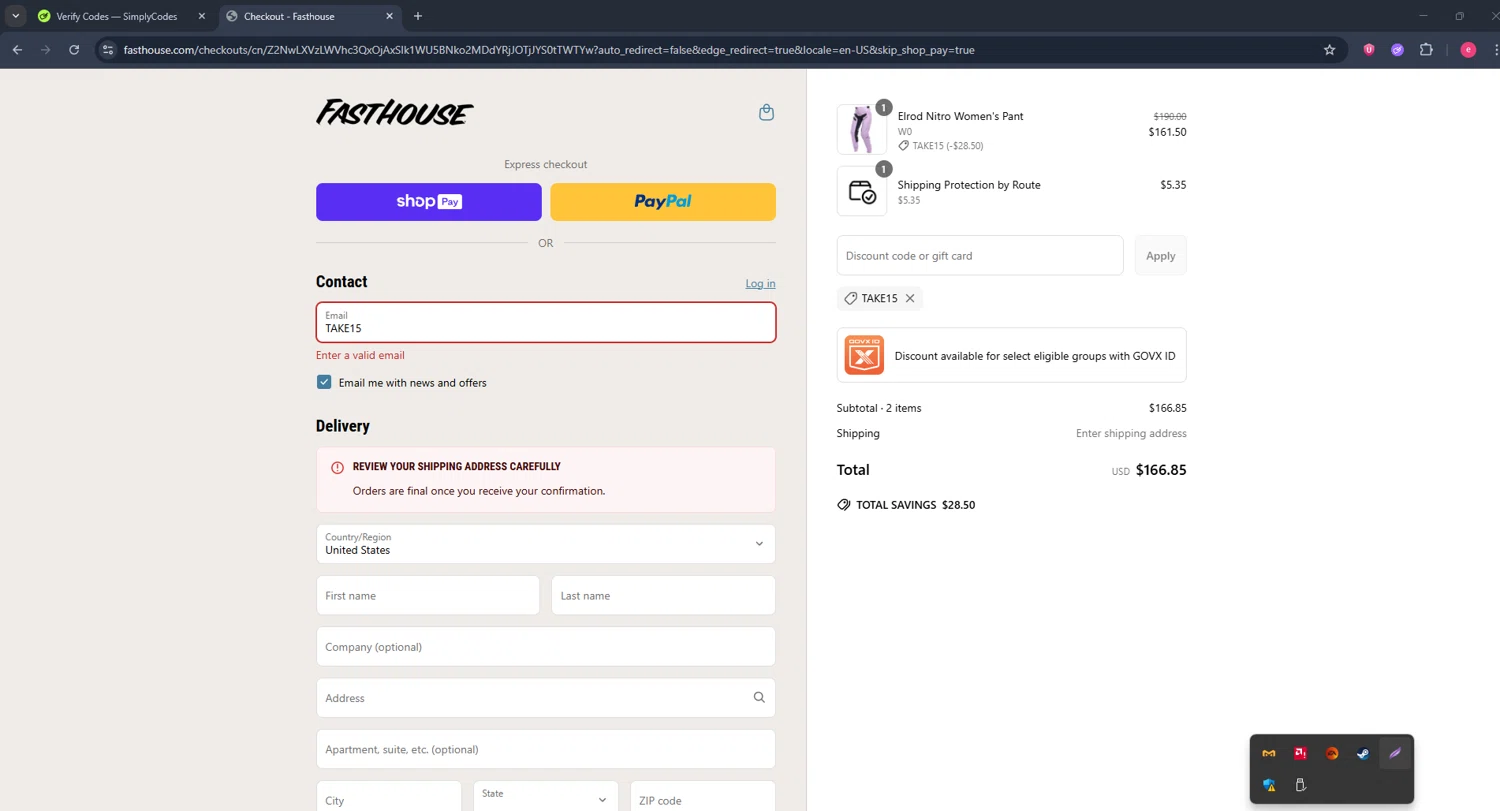Click 'REVIEW YOUR SHIPPING ADDRESS CAREFULLY' heading

coord(456,467)
